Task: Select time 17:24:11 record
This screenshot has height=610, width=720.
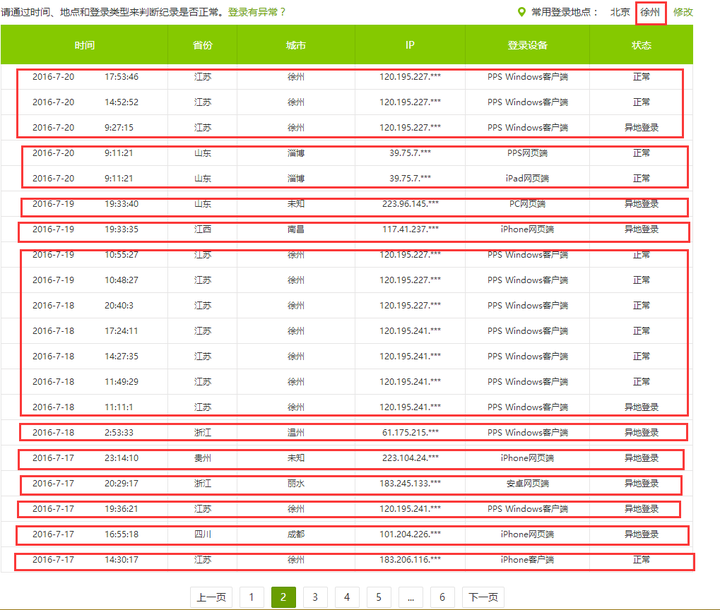Action: tap(121, 331)
